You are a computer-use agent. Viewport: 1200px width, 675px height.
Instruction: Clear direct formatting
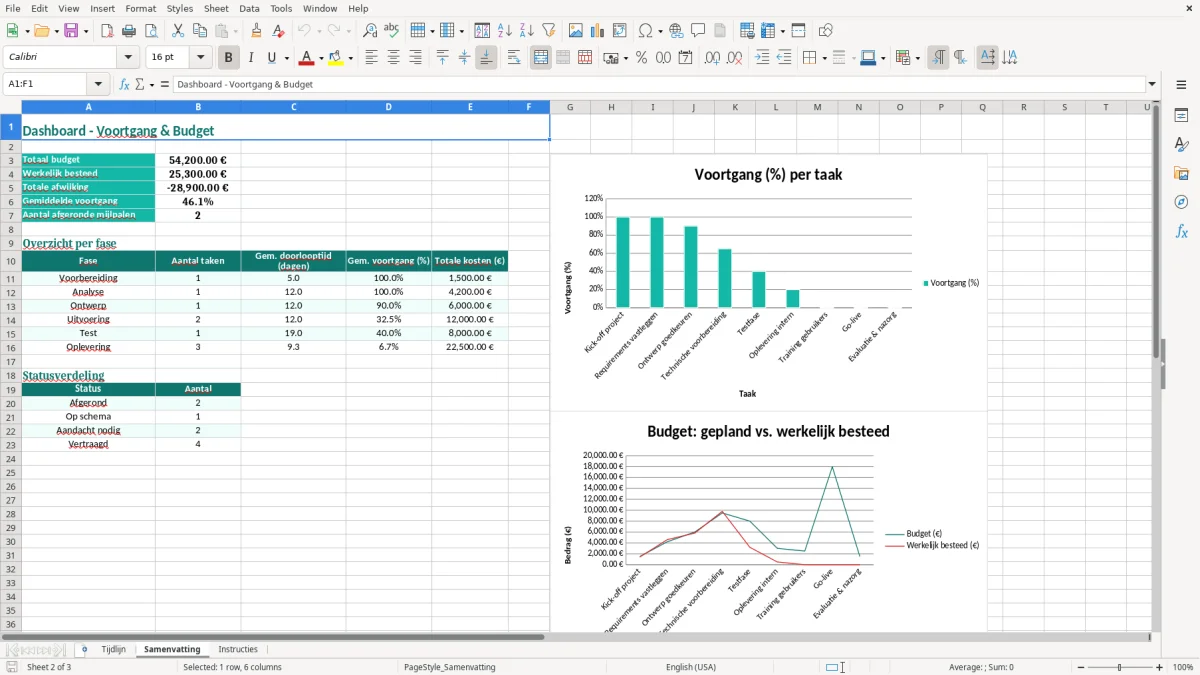[x=279, y=31]
